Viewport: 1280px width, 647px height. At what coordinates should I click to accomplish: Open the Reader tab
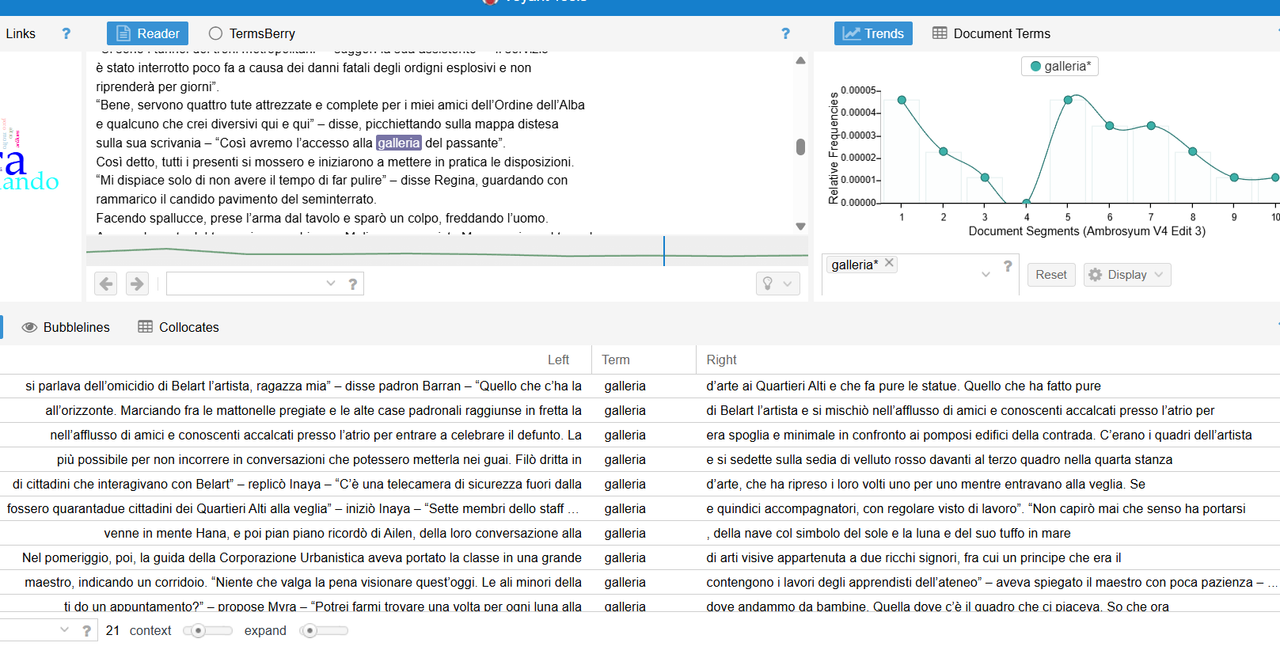coord(146,33)
